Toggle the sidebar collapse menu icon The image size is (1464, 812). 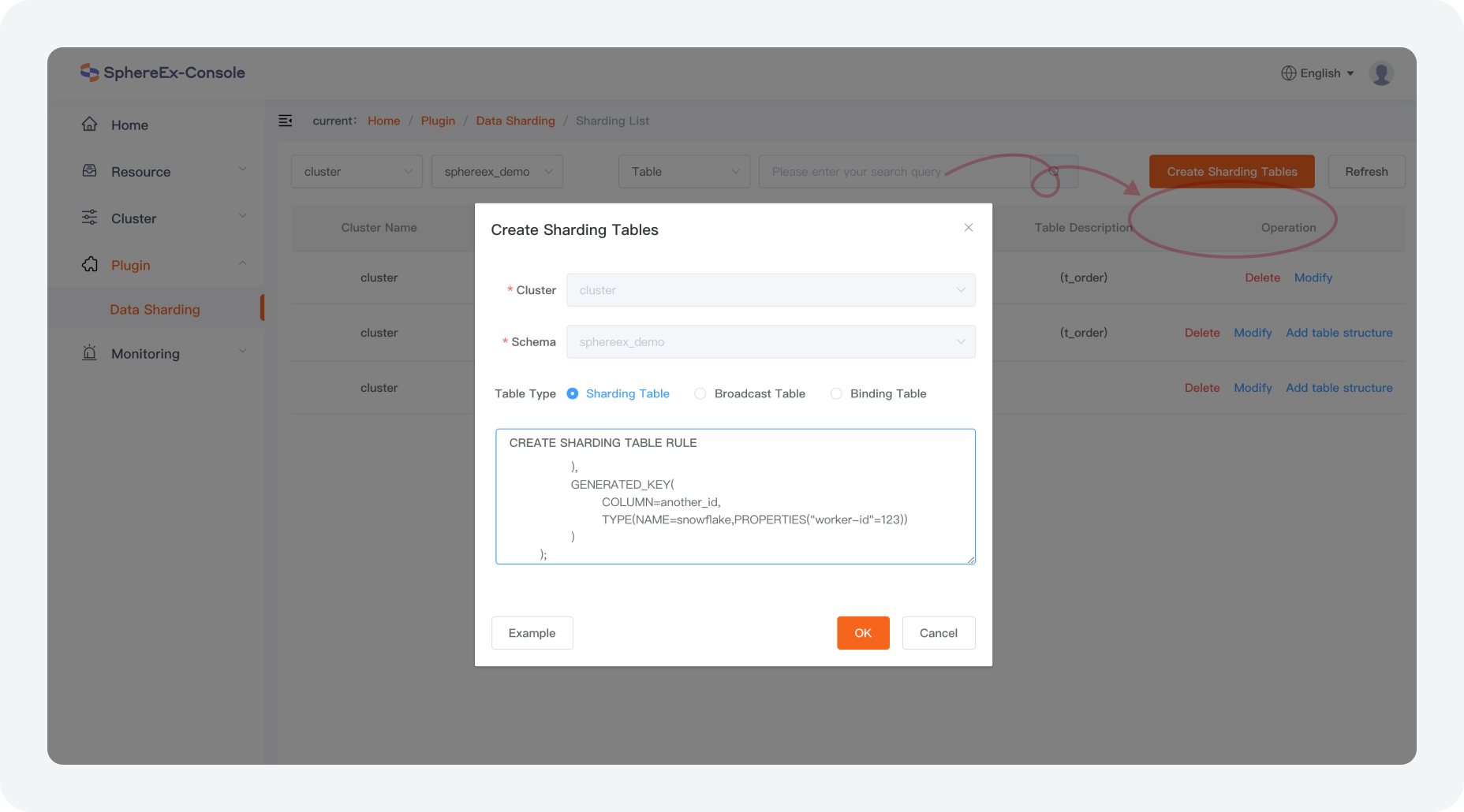(286, 121)
